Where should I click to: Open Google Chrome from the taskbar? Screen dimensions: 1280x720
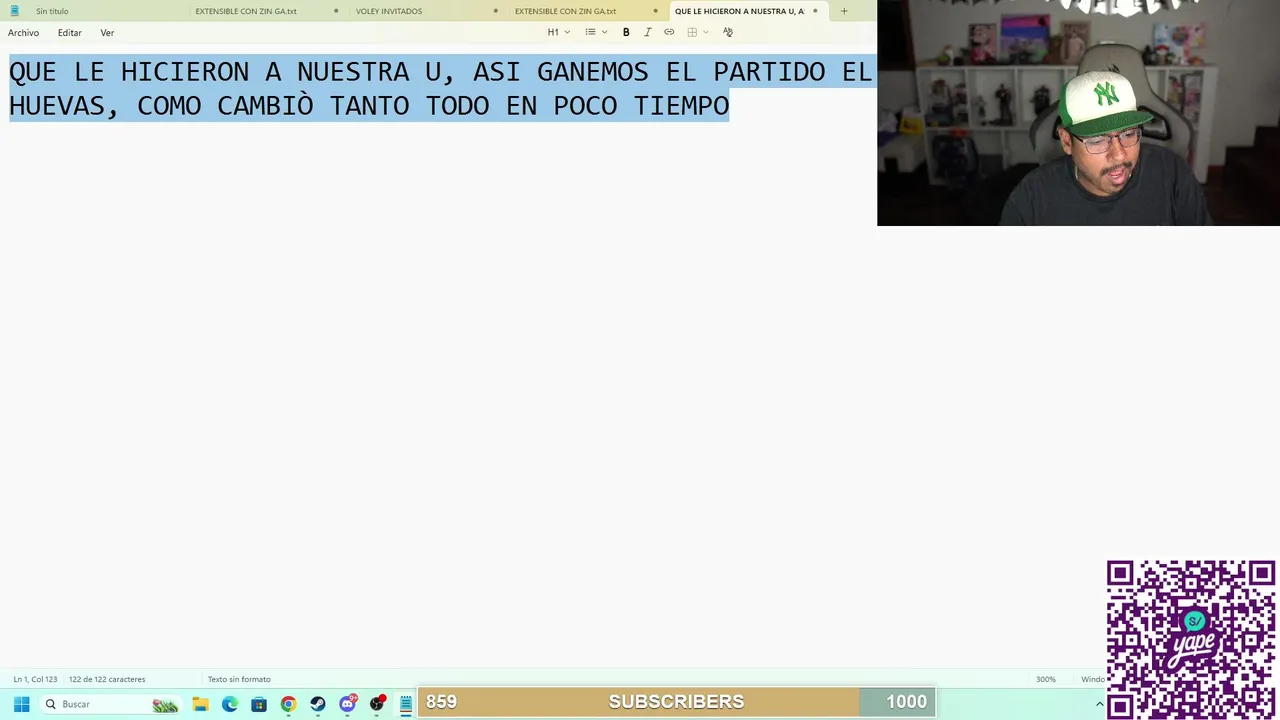[x=288, y=704]
